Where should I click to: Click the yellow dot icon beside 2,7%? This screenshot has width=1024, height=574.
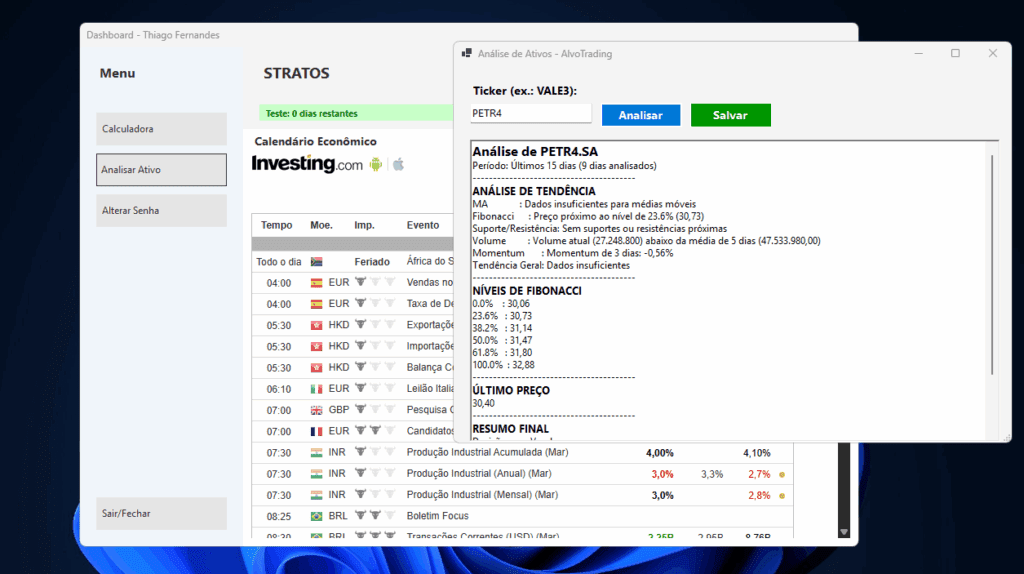tap(782, 475)
